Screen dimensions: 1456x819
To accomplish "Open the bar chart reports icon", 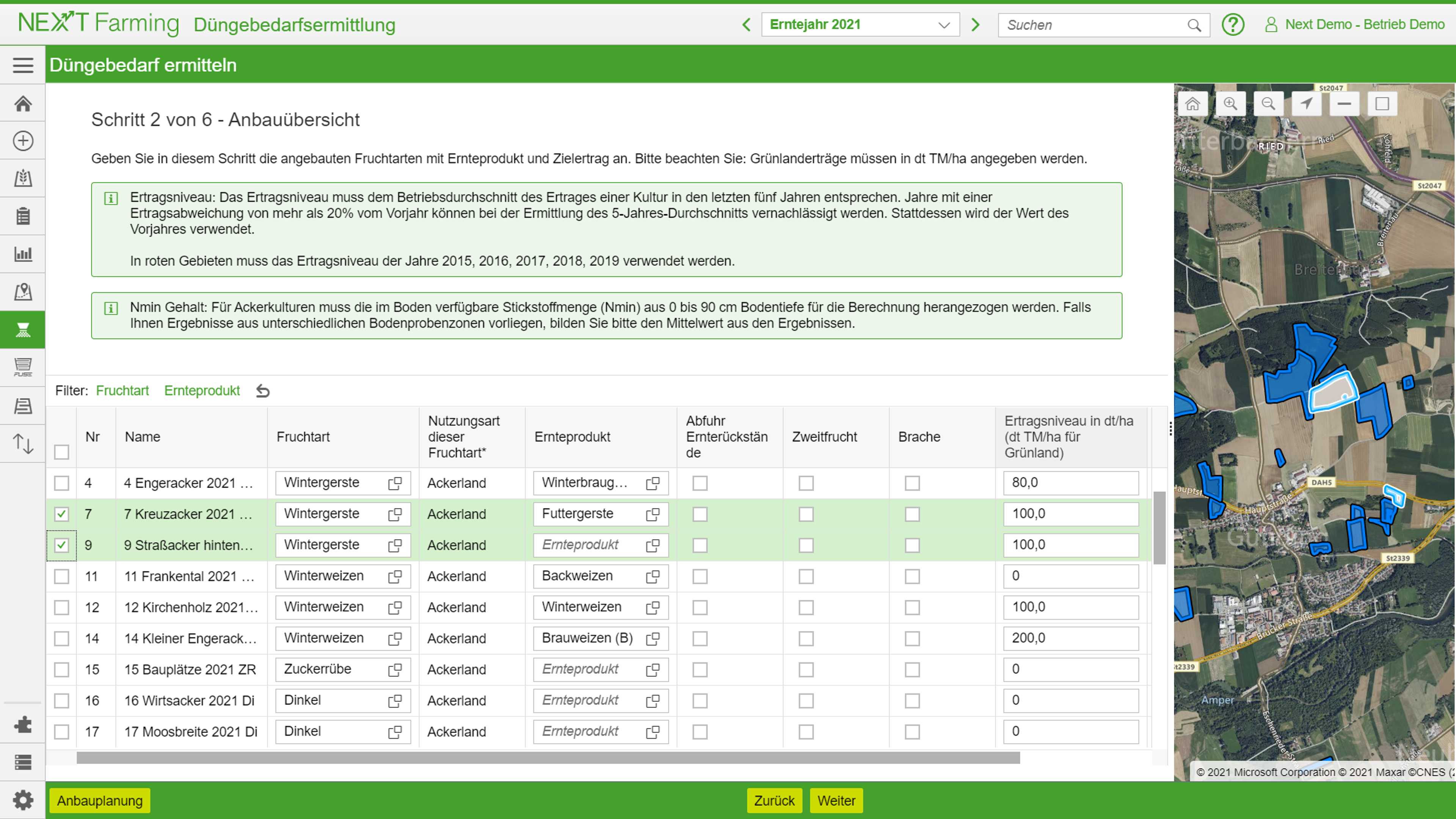I will 23,254.
